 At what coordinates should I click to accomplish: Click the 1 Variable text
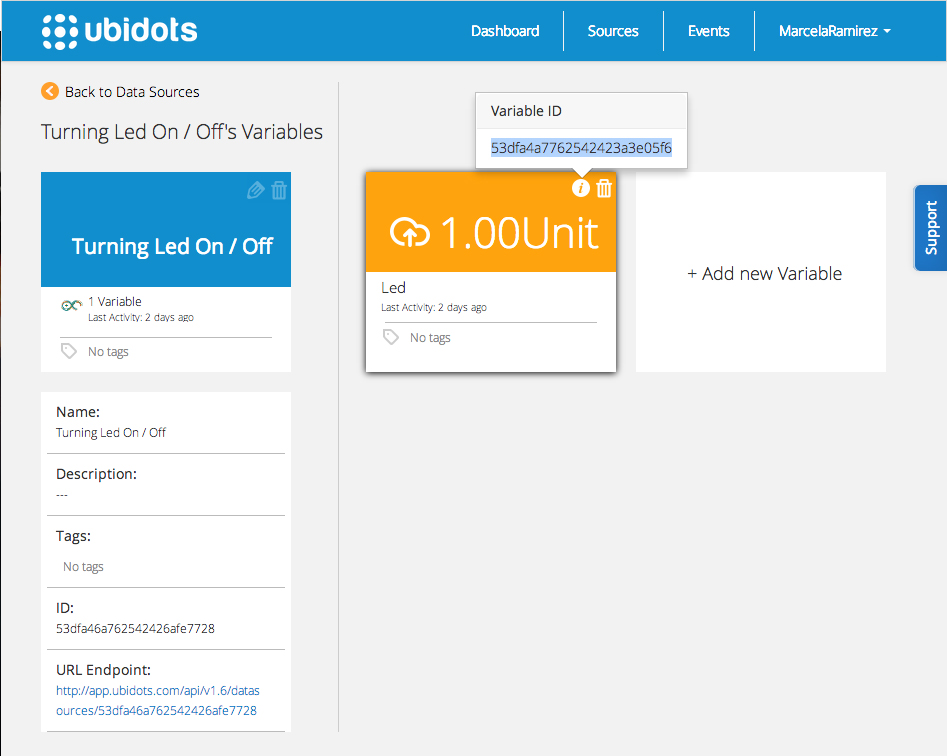pos(115,301)
